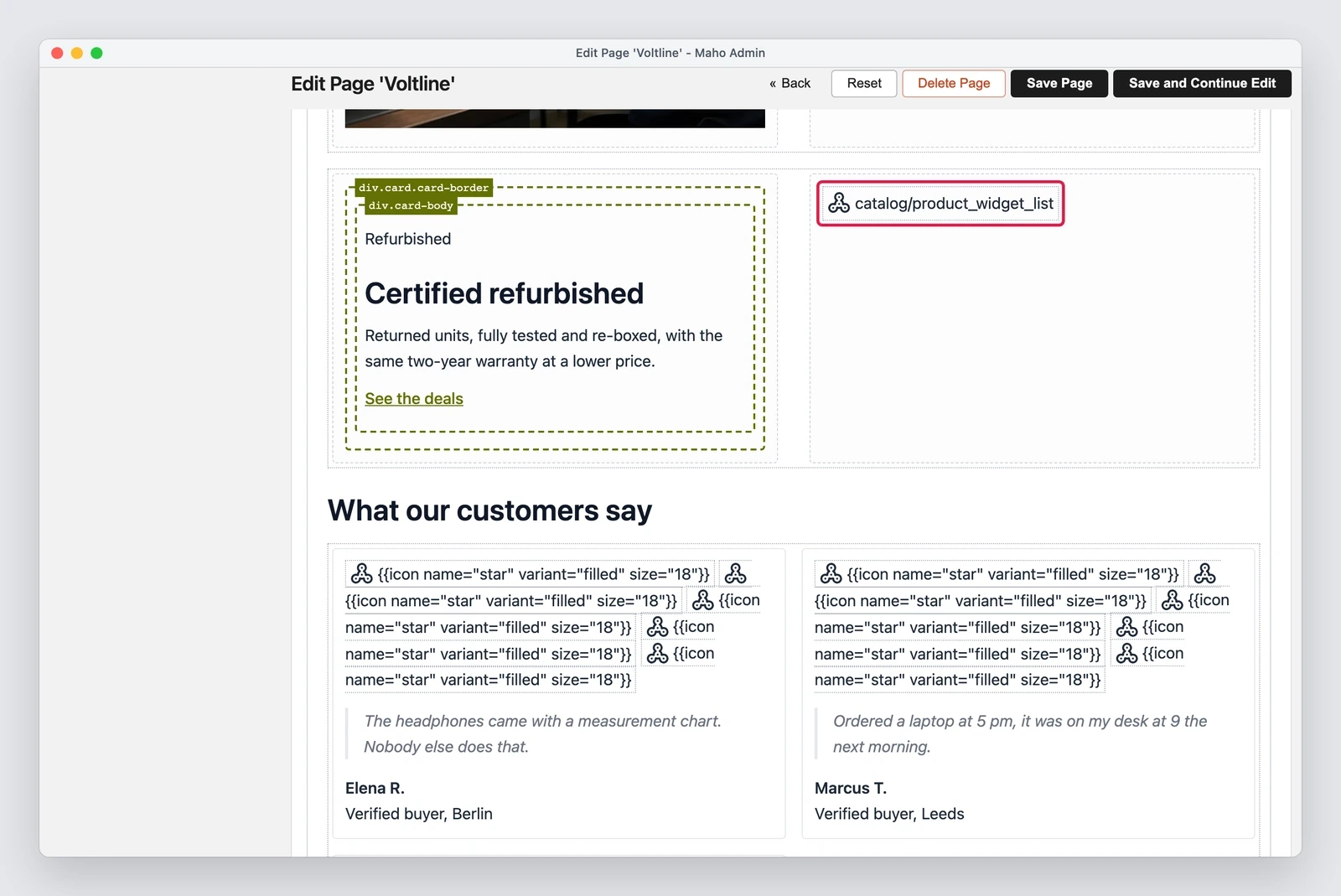1341x896 pixels.
Task: Click the quote about the headphones measurement chart
Action: pyautogui.click(x=542, y=733)
